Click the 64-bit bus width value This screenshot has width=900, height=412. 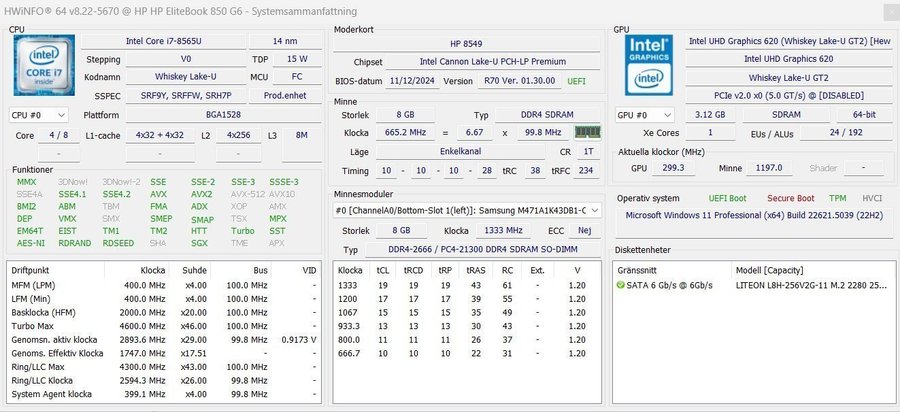(x=864, y=115)
